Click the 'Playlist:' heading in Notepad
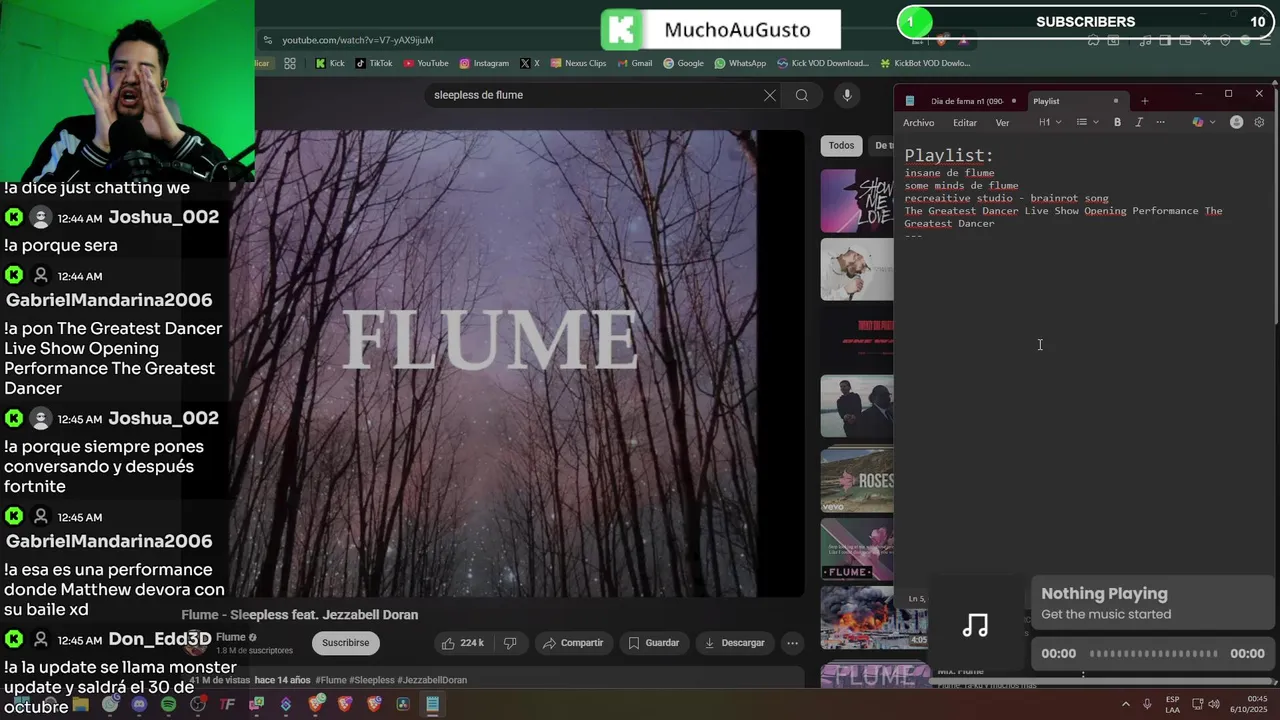This screenshot has height=720, width=1280. 949,155
